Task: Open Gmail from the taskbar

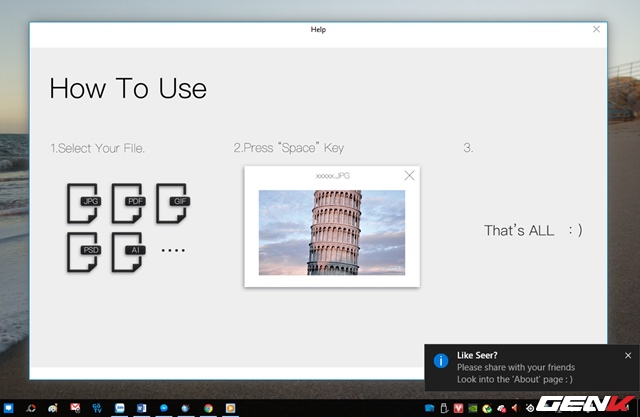Action: pos(74,408)
